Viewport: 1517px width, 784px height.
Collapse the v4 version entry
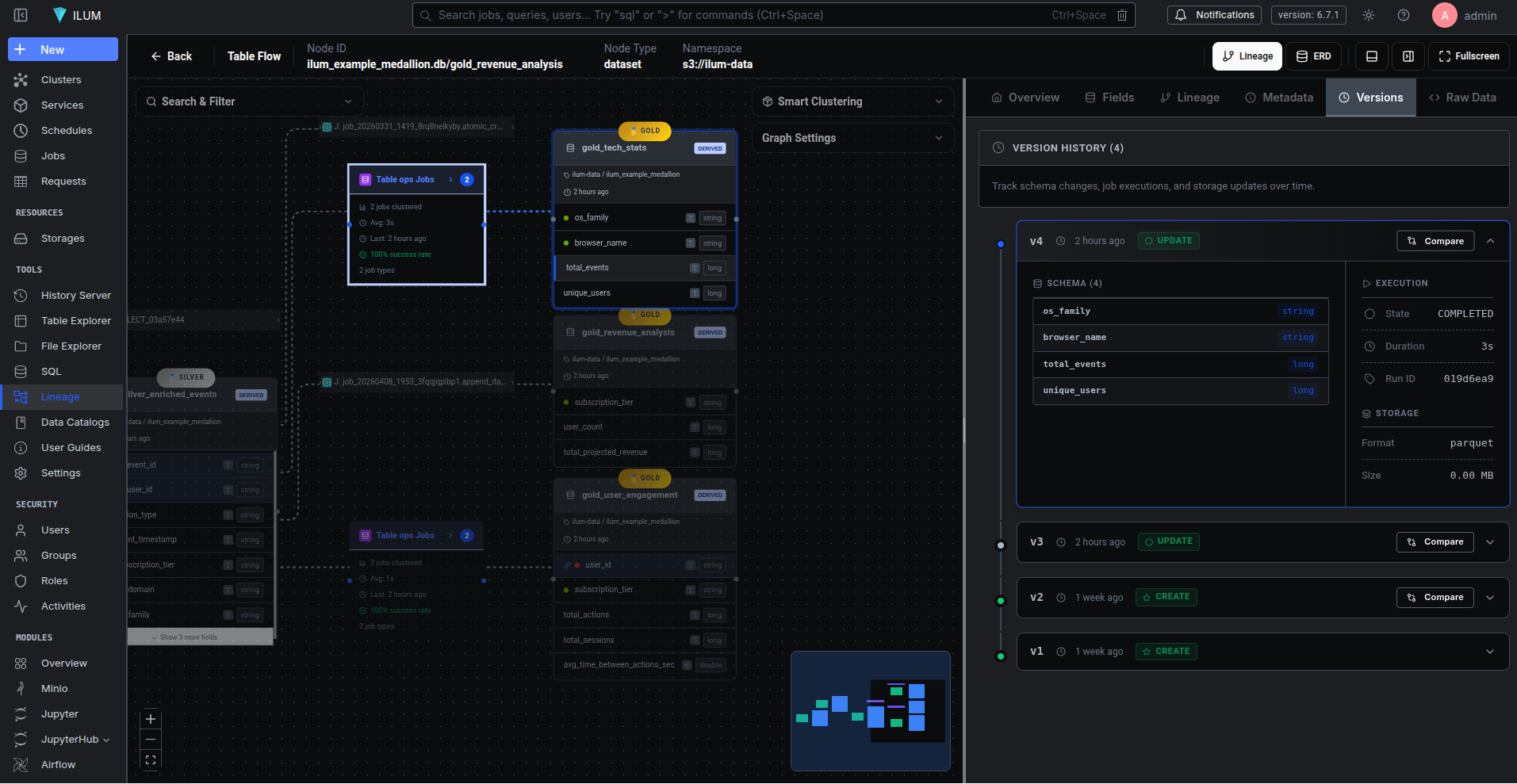[1490, 241]
